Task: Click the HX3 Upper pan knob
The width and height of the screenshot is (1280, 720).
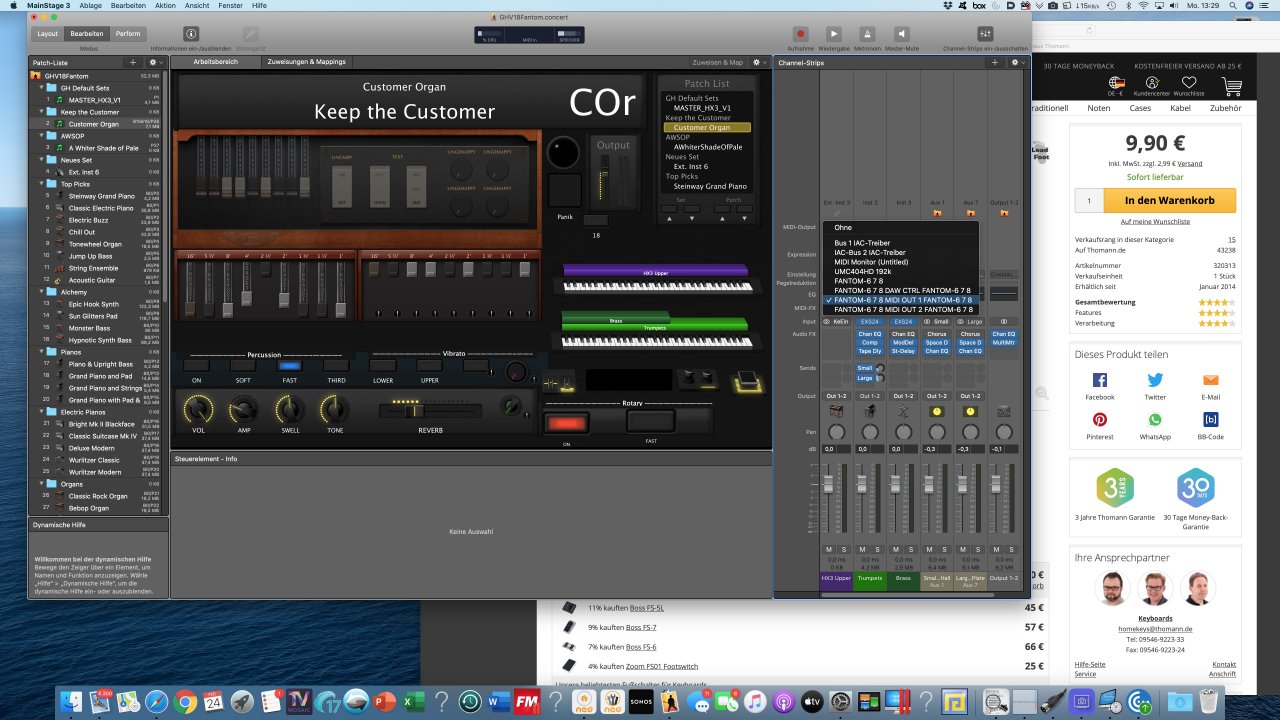Action: (x=837, y=432)
